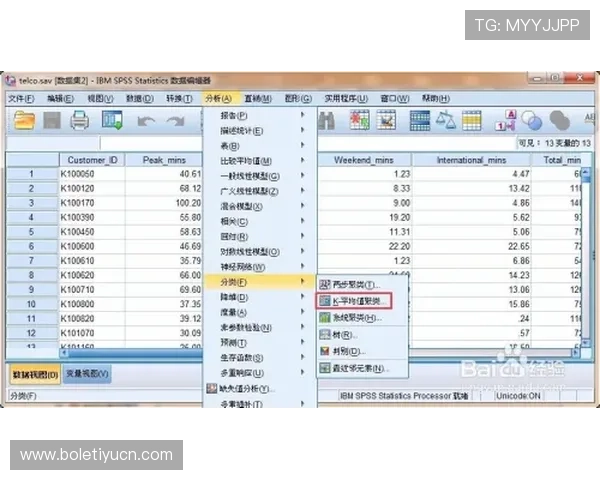600x480 pixels.
Task: Click the horizontal scrollbar left arrow
Action: pyautogui.click(x=64, y=353)
